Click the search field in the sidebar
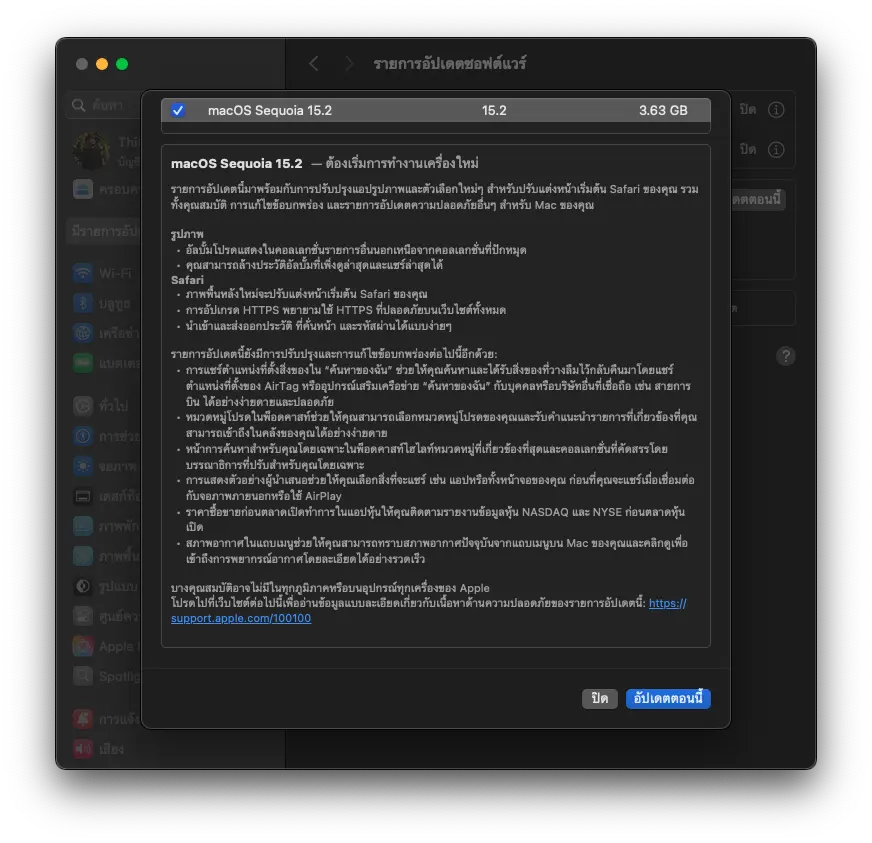The image size is (872, 843). (105, 105)
